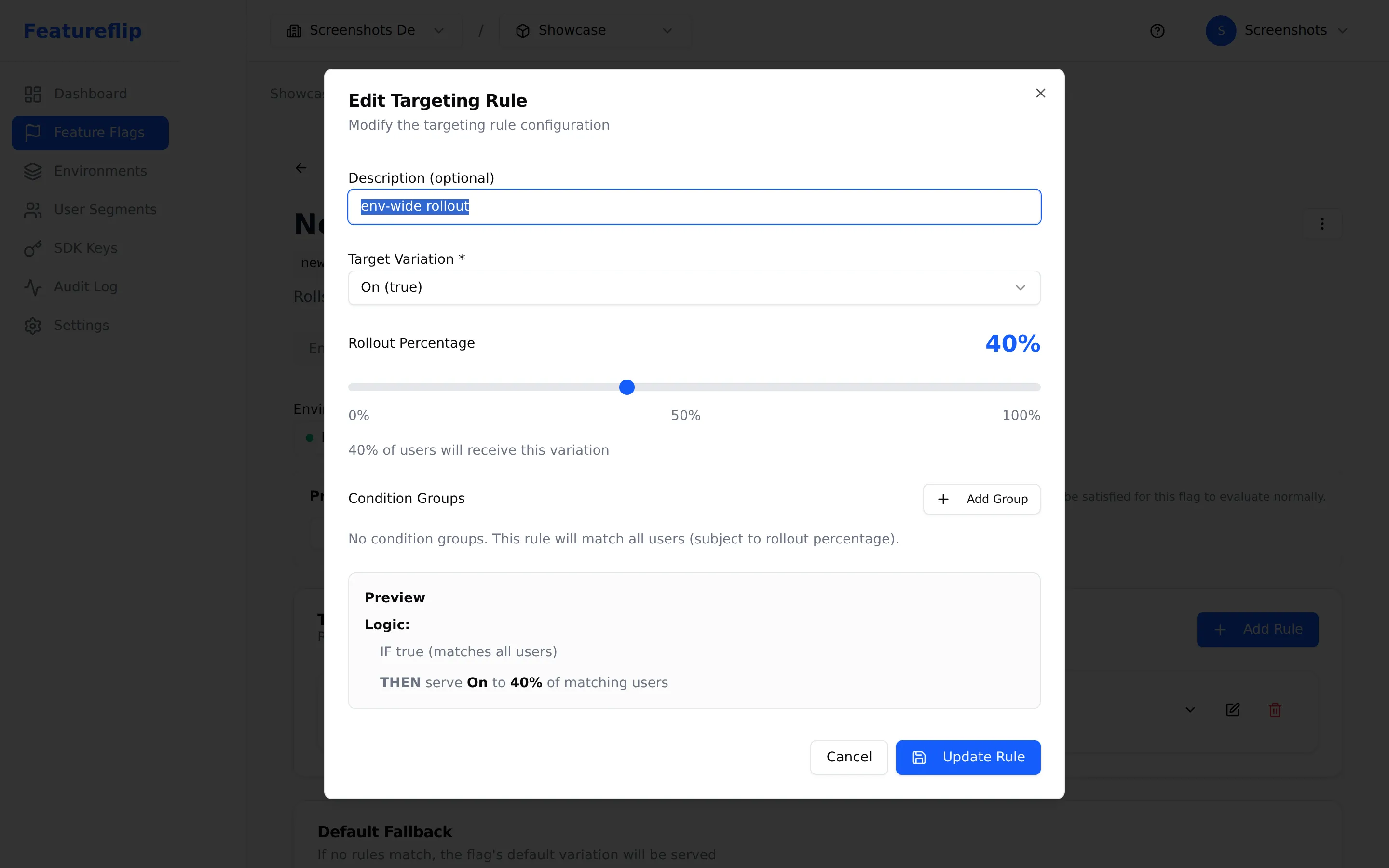Click the help question mark icon
This screenshot has height=868, width=1389.
(x=1157, y=31)
